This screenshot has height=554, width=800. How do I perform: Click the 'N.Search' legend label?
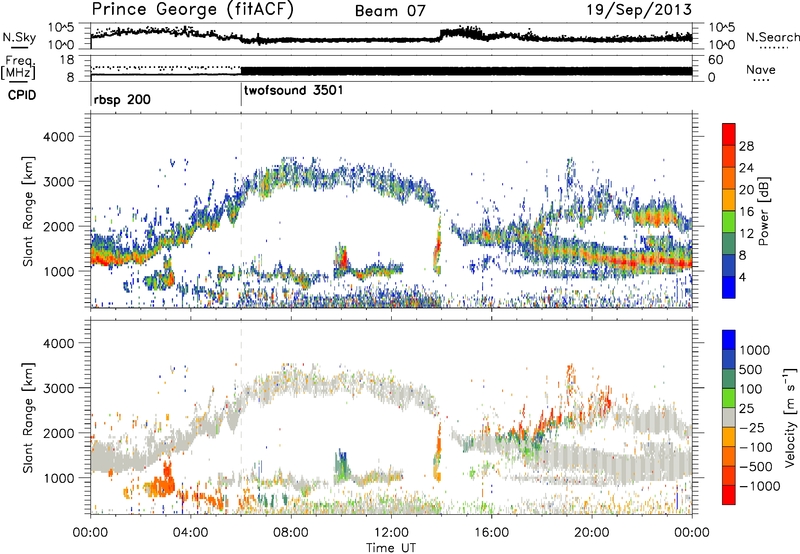772,37
